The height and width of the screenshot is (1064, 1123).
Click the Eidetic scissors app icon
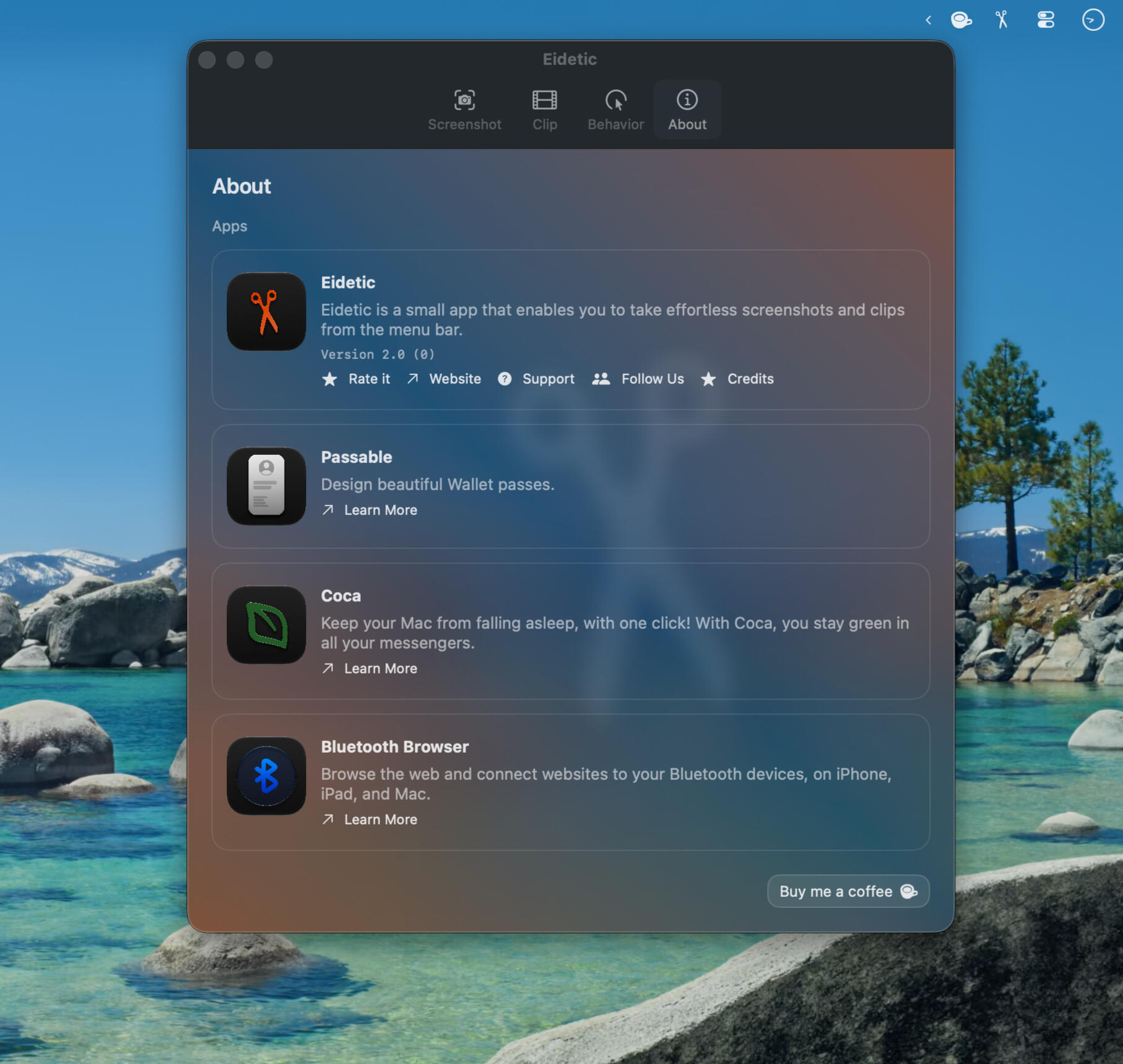(x=266, y=311)
